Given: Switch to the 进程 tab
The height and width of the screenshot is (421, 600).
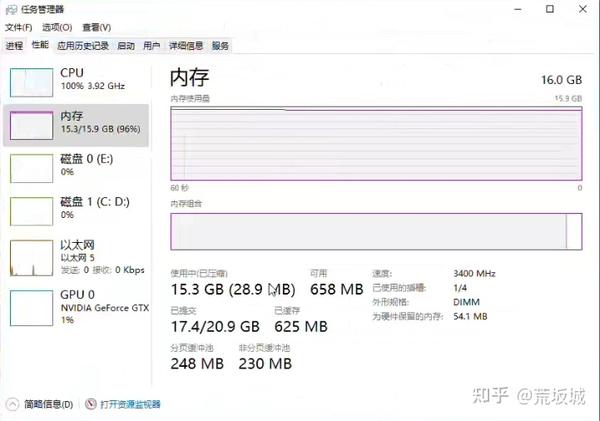Looking at the screenshot, I should 14,46.
